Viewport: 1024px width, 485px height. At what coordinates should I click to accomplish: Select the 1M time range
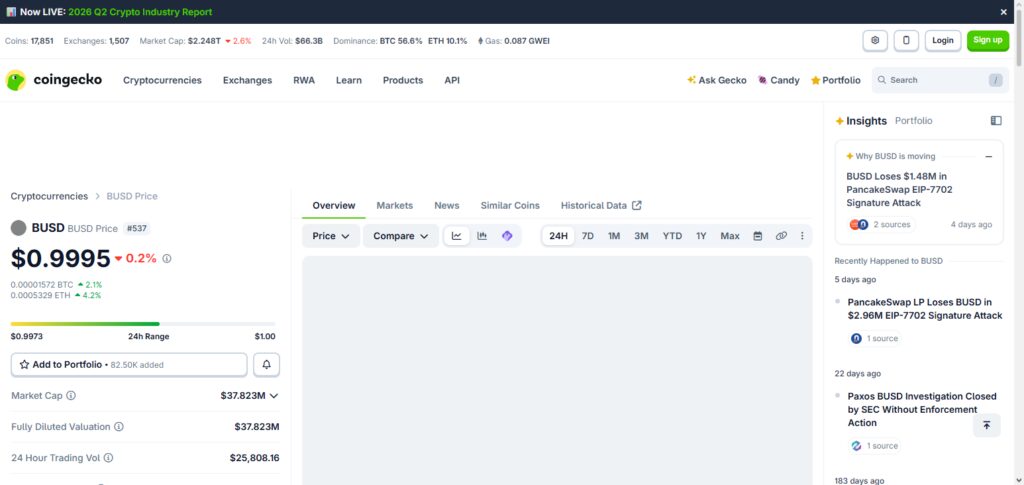[614, 236]
